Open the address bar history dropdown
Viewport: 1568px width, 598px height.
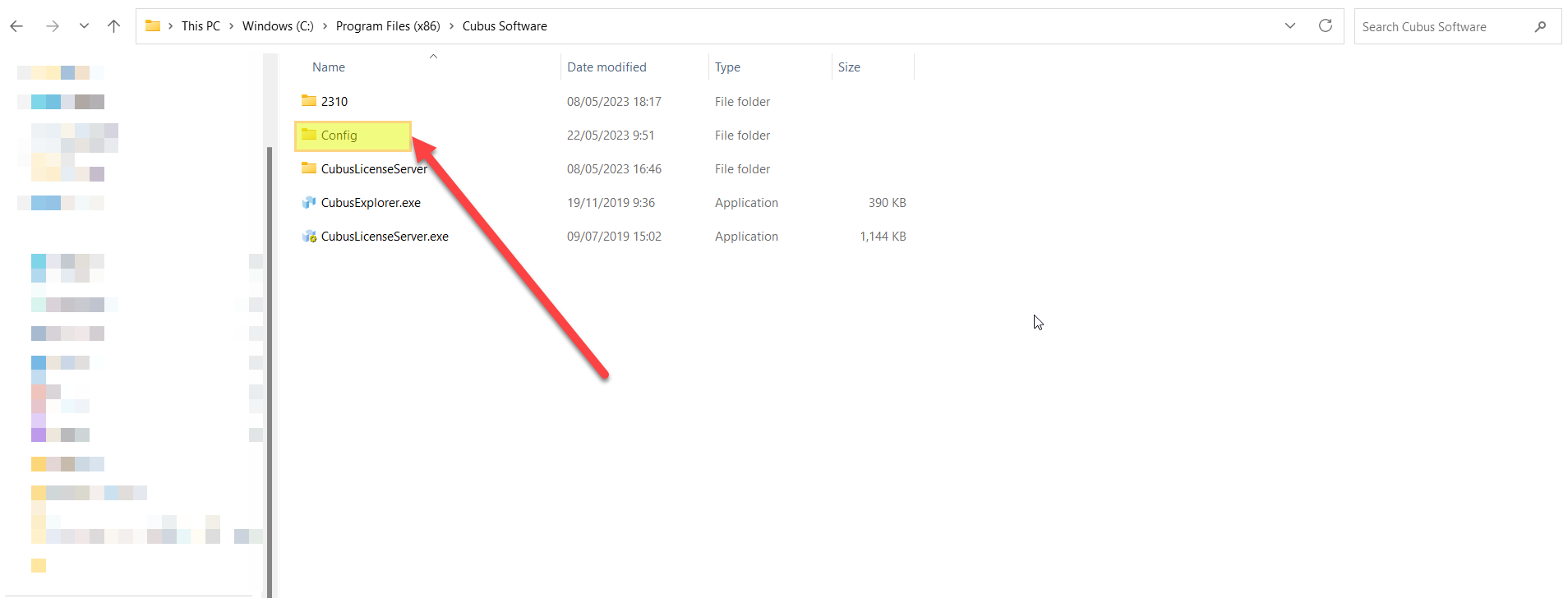[x=1290, y=26]
